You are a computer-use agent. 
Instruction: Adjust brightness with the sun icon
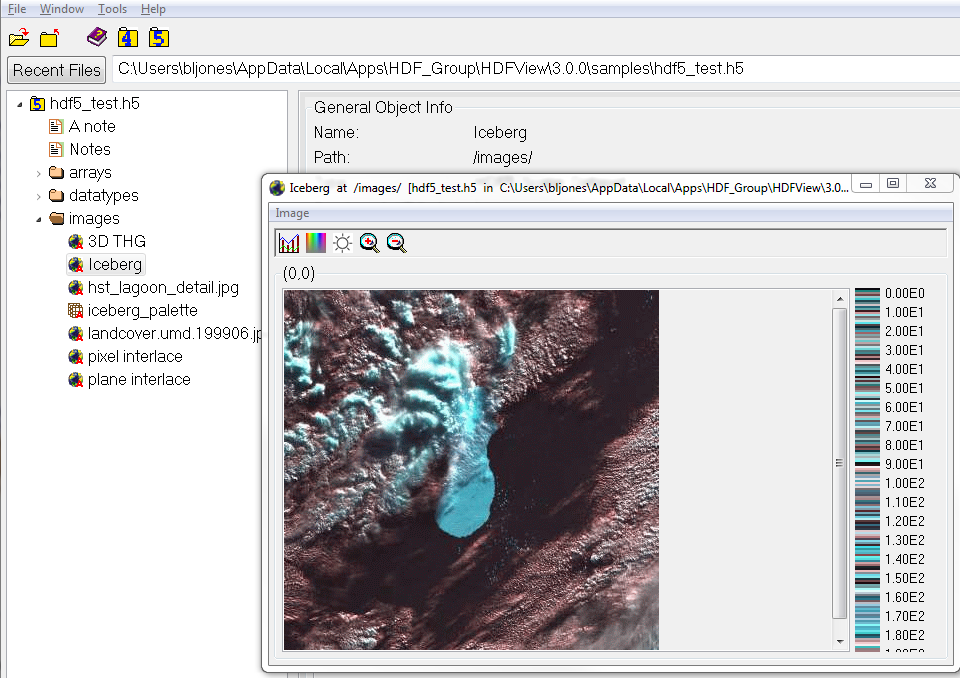pos(343,243)
